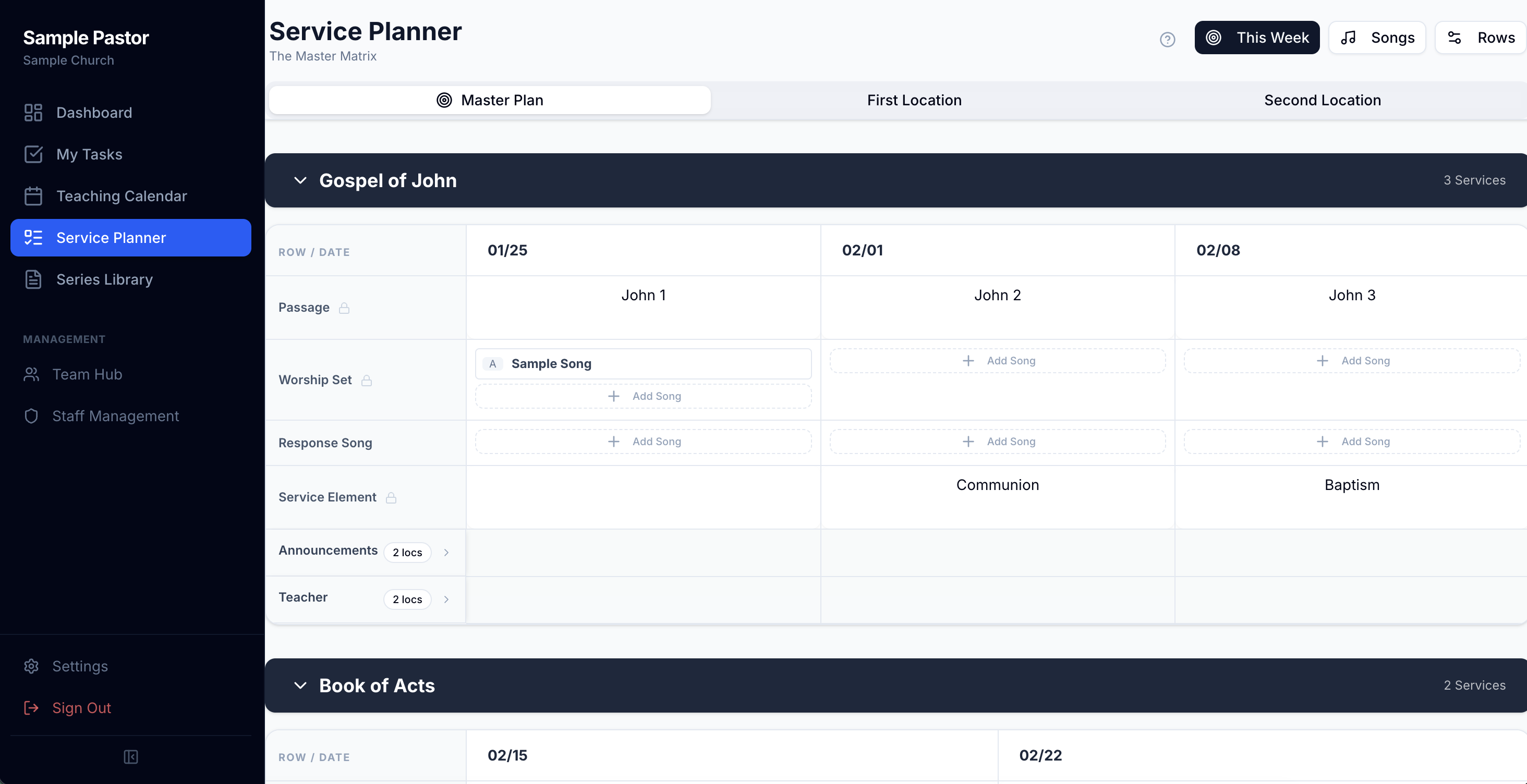Open the Songs panel
The image size is (1527, 784).
pyautogui.click(x=1376, y=38)
